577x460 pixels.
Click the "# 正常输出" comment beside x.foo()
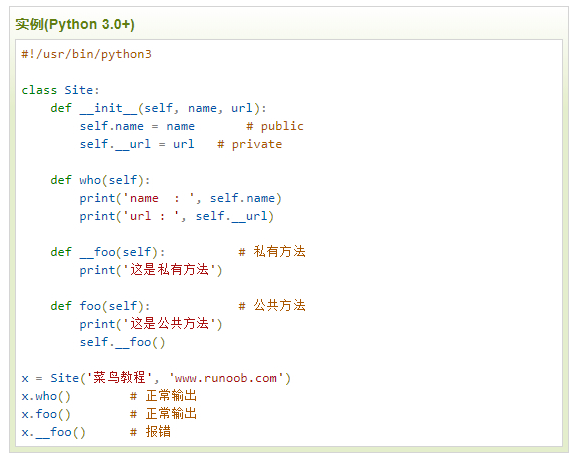[163, 414]
